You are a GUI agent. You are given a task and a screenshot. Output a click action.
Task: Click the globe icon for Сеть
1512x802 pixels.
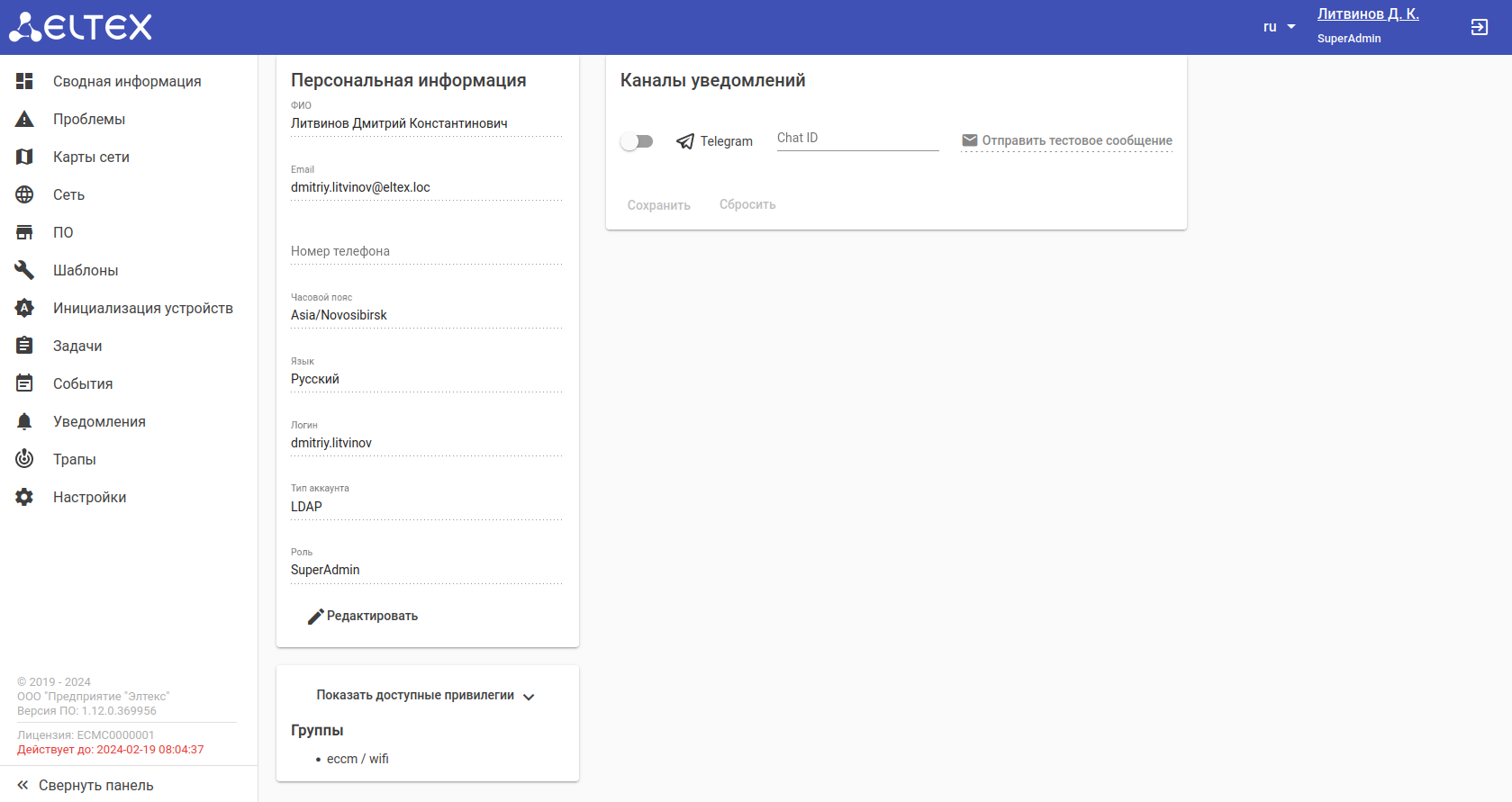tap(24, 194)
